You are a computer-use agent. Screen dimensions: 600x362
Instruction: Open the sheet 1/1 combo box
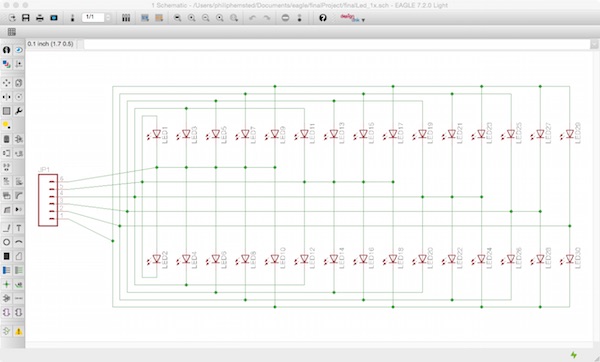[x=93, y=17]
